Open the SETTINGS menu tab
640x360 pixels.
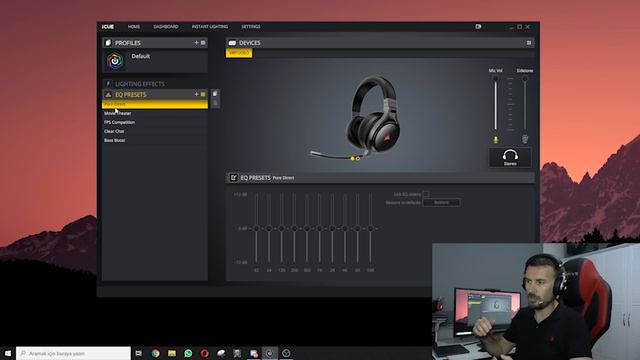coord(251,27)
